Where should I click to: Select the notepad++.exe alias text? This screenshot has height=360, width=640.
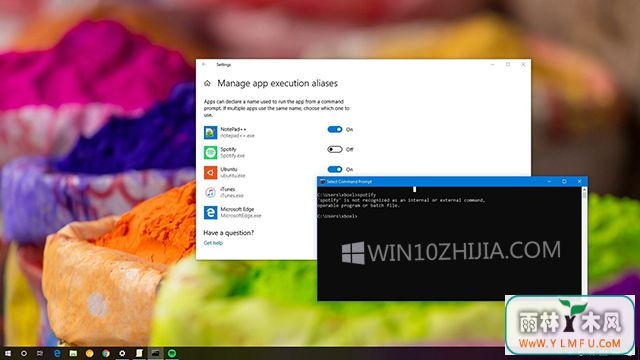[238, 136]
